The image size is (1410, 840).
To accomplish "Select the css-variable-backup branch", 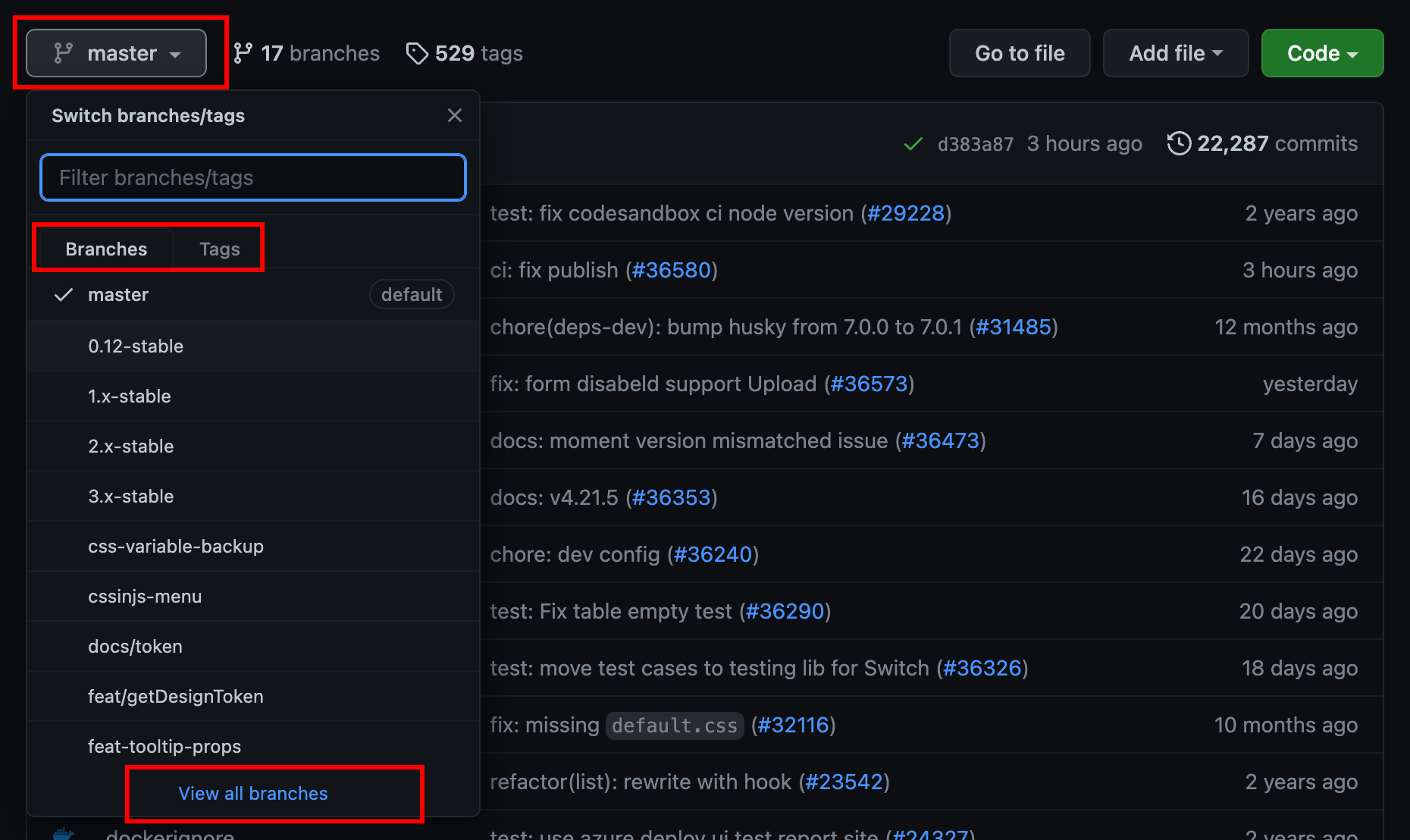I will (x=176, y=547).
